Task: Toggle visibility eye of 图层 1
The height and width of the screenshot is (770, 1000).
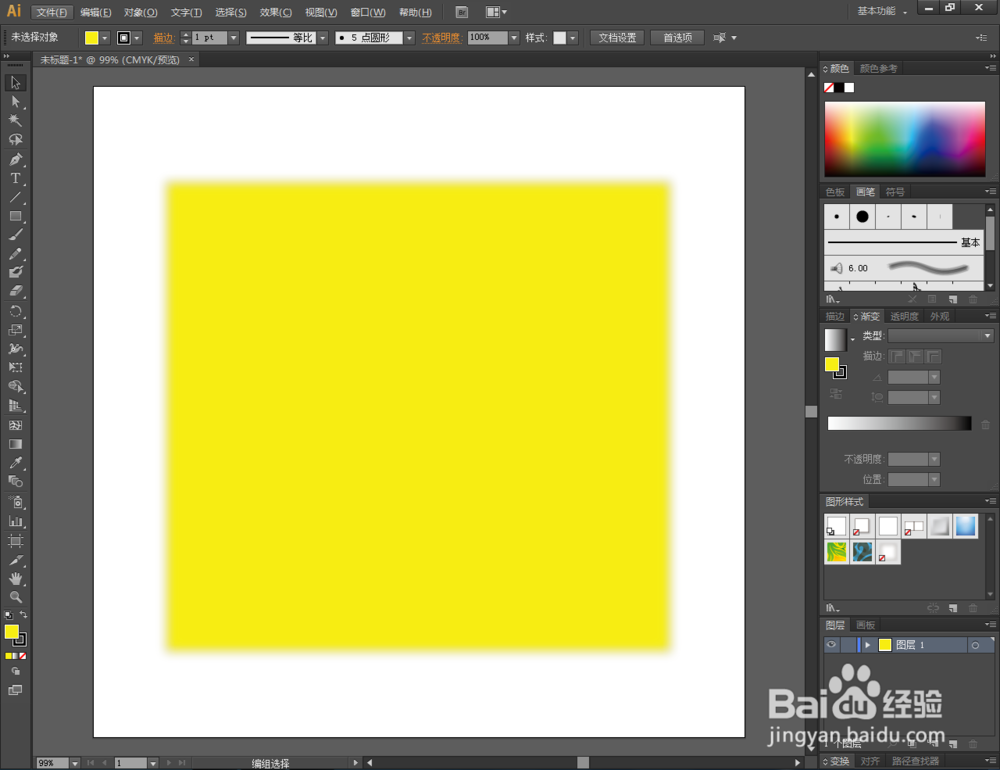Action: [x=831, y=644]
